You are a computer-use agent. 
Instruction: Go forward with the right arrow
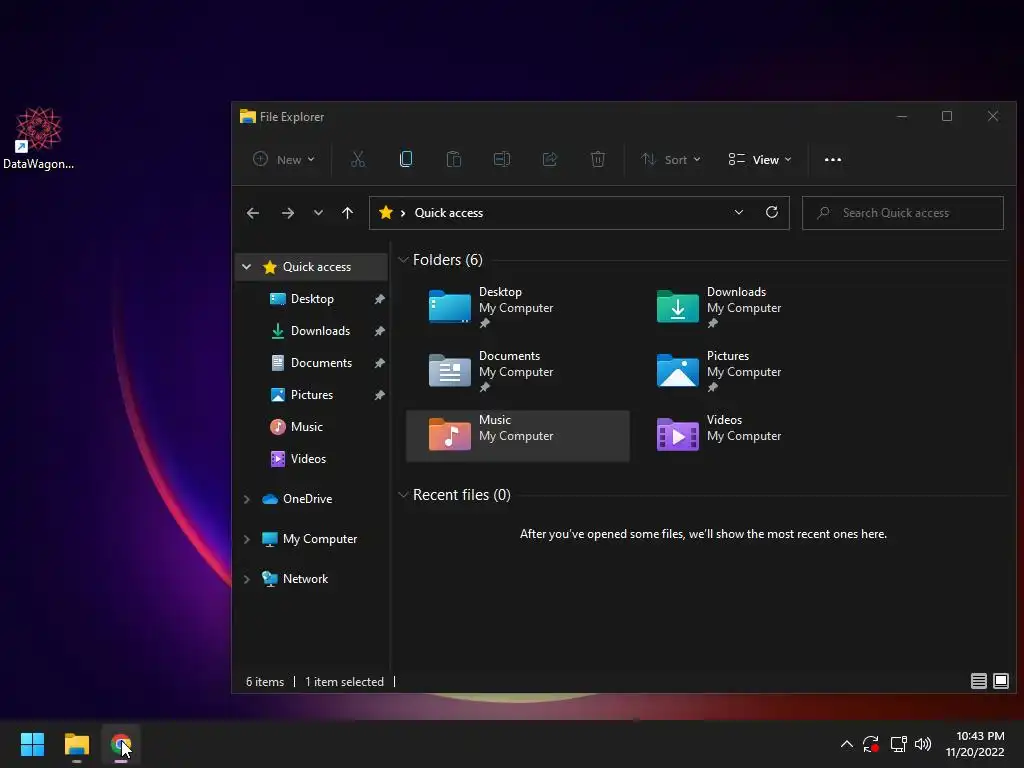[x=287, y=213]
